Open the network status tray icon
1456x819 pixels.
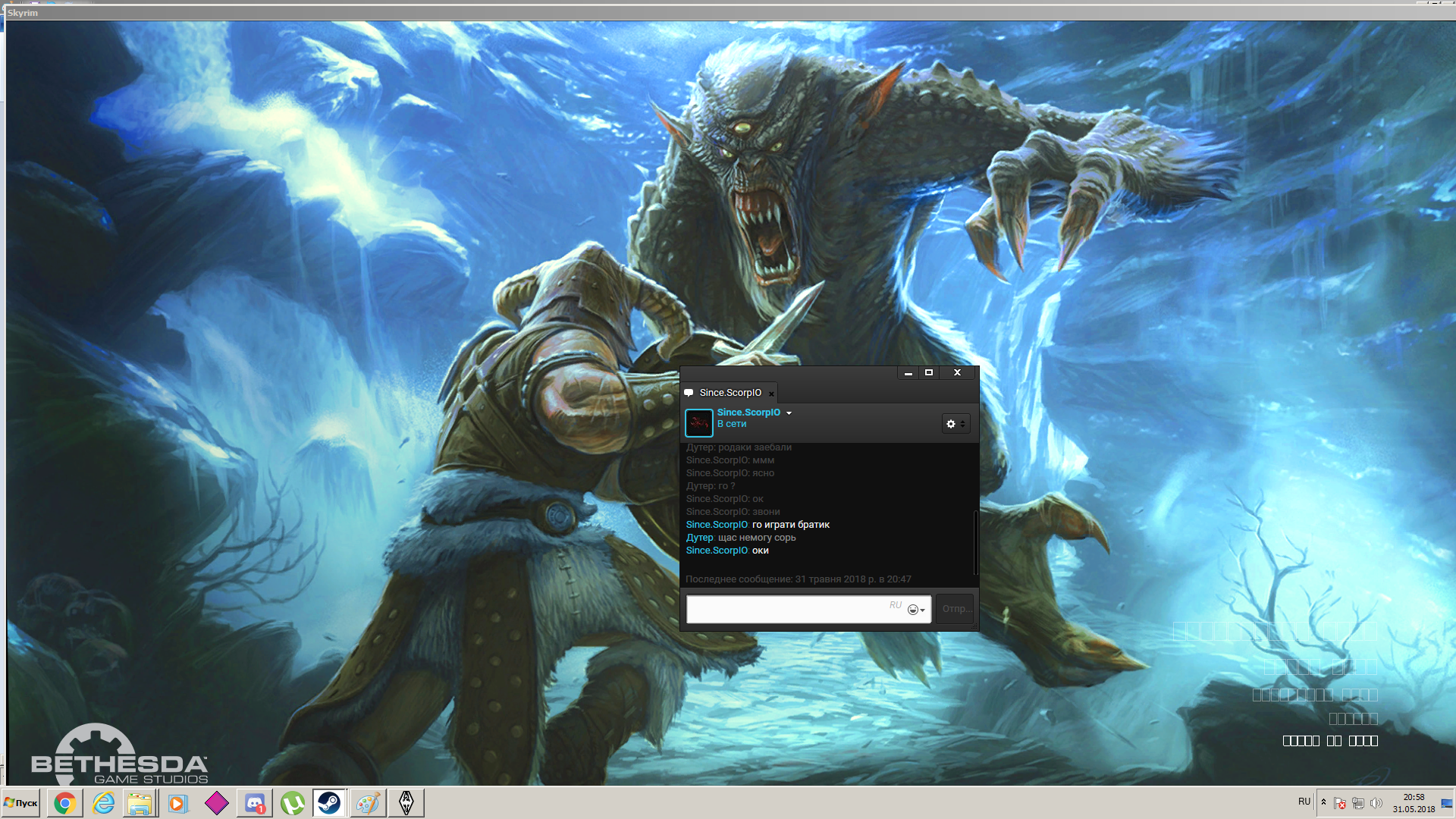coord(1358,803)
